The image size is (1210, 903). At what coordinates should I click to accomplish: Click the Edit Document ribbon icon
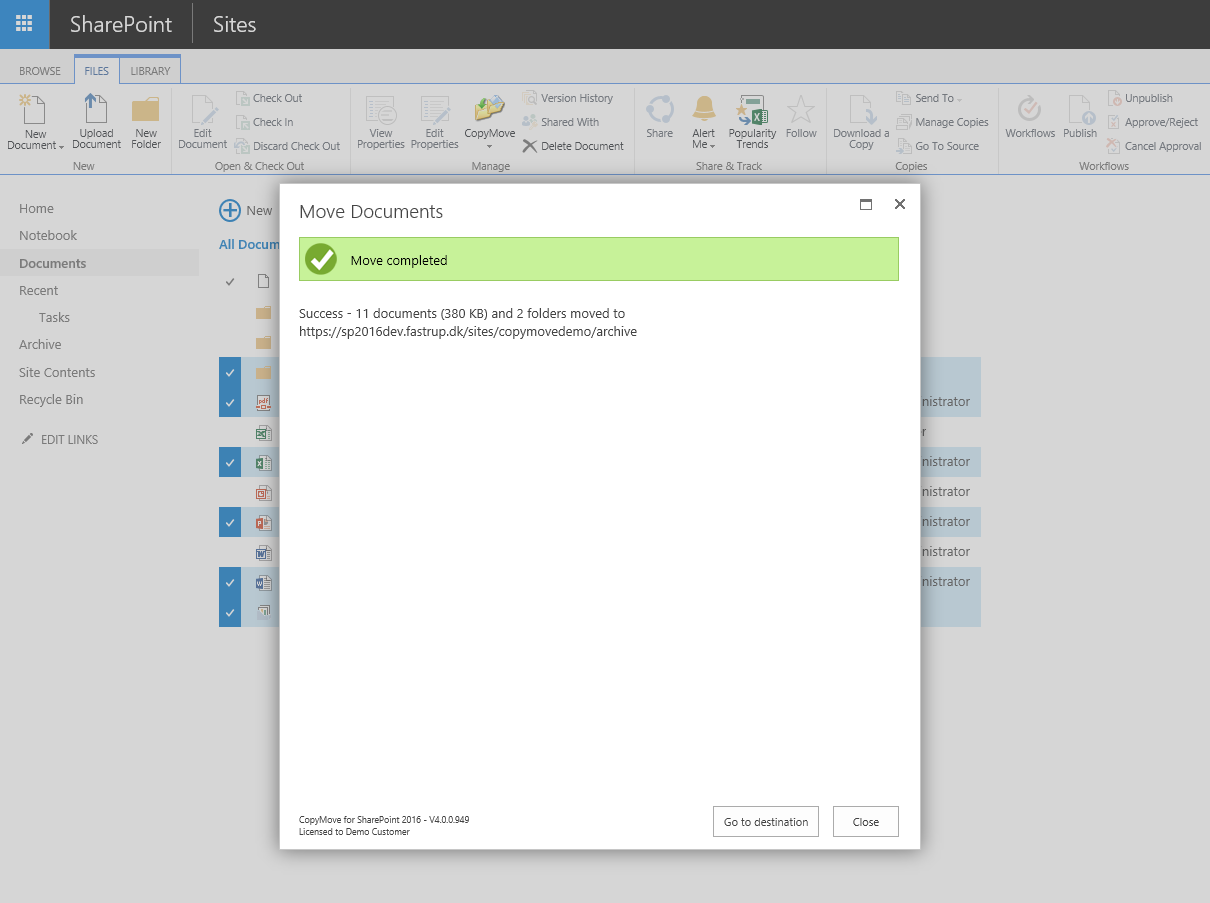coord(203,122)
